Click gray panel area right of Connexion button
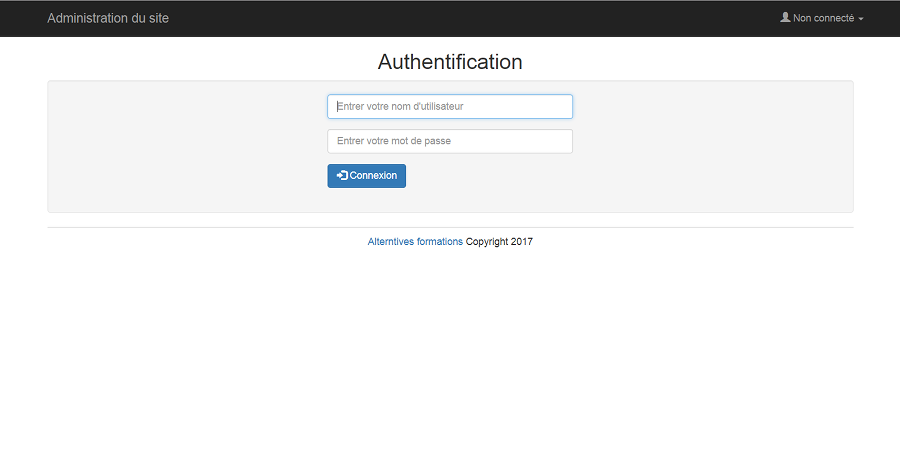Image resolution: width=900 pixels, height=450 pixels. tap(600, 176)
